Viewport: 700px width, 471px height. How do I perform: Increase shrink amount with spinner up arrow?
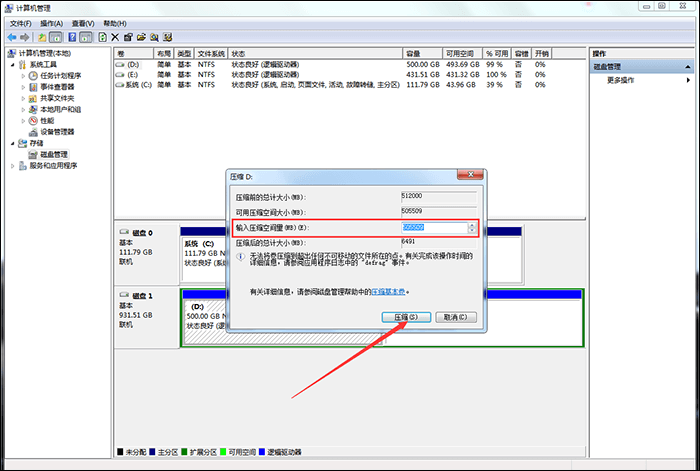tap(472, 225)
